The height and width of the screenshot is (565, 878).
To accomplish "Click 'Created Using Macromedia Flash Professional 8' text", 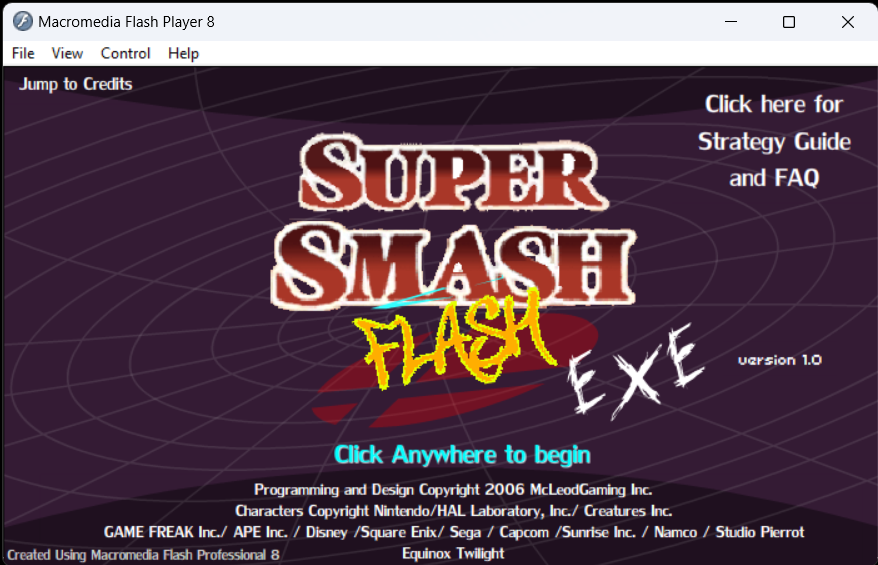I will (143, 555).
